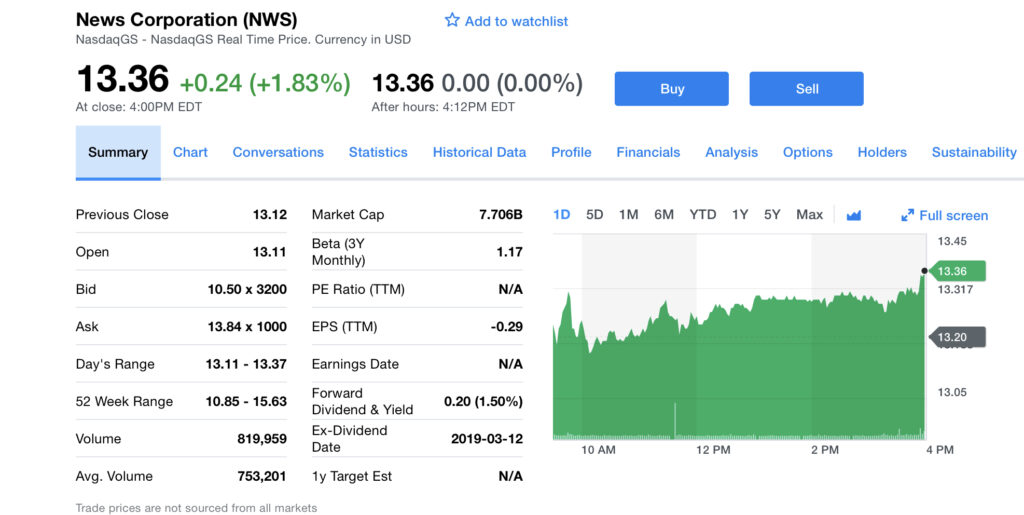The width and height of the screenshot is (1024, 515).
Task: Click the Open value 13.11
Action: (x=270, y=252)
